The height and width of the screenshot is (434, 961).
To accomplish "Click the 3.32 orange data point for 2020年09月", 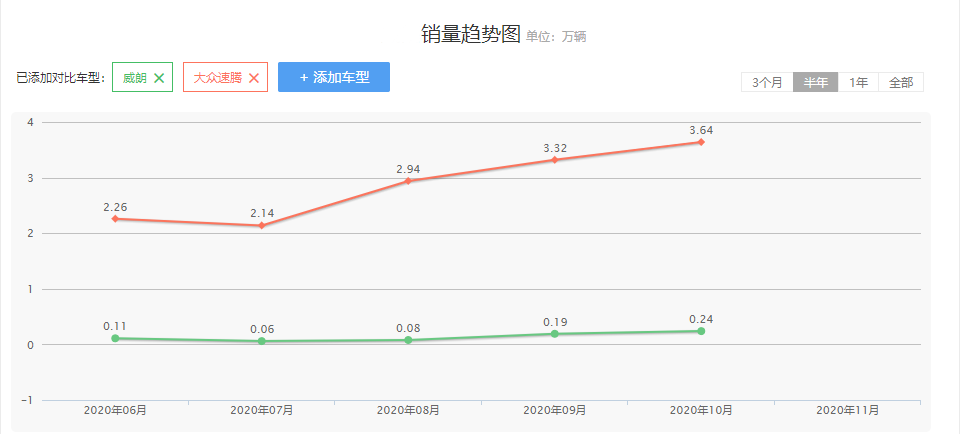I will click(x=555, y=160).
